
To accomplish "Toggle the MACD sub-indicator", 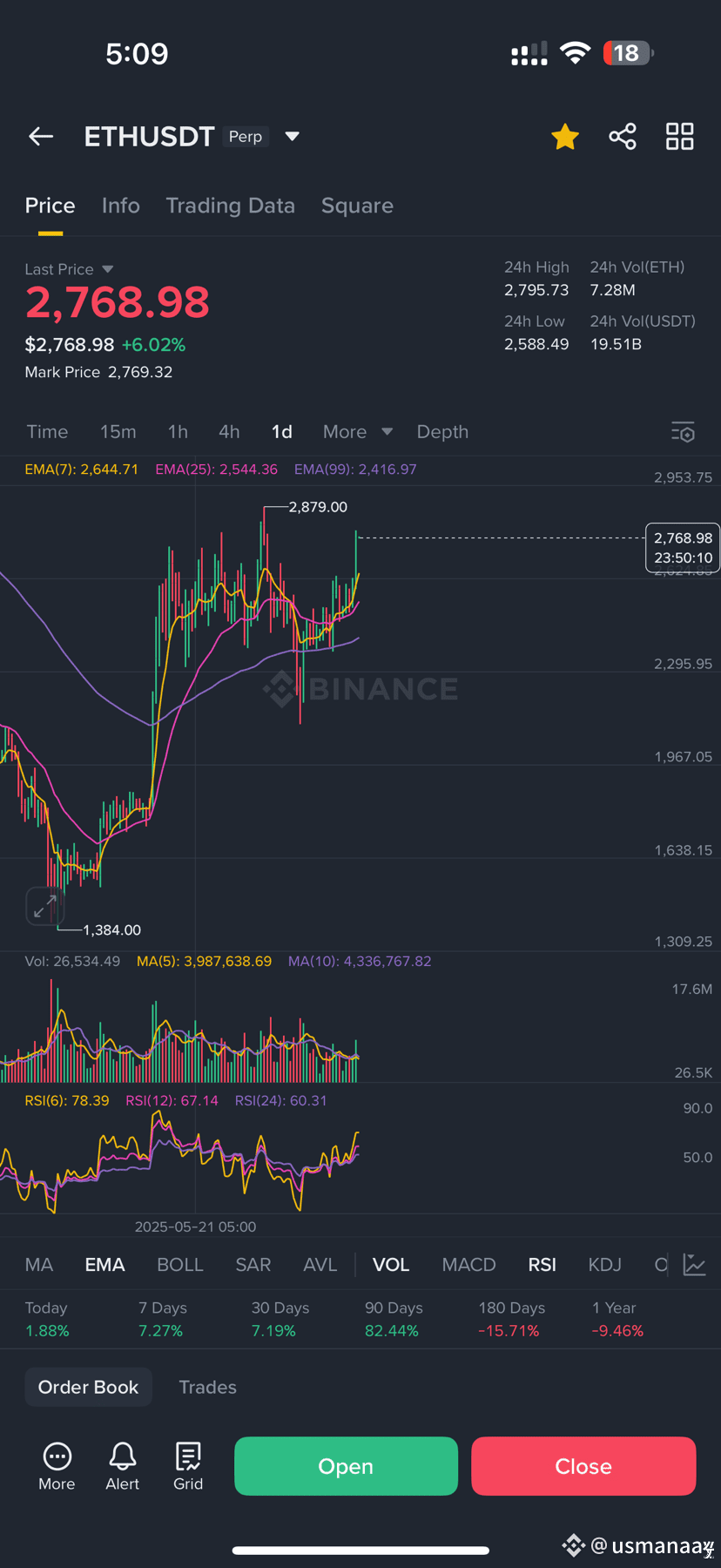I will [468, 1265].
